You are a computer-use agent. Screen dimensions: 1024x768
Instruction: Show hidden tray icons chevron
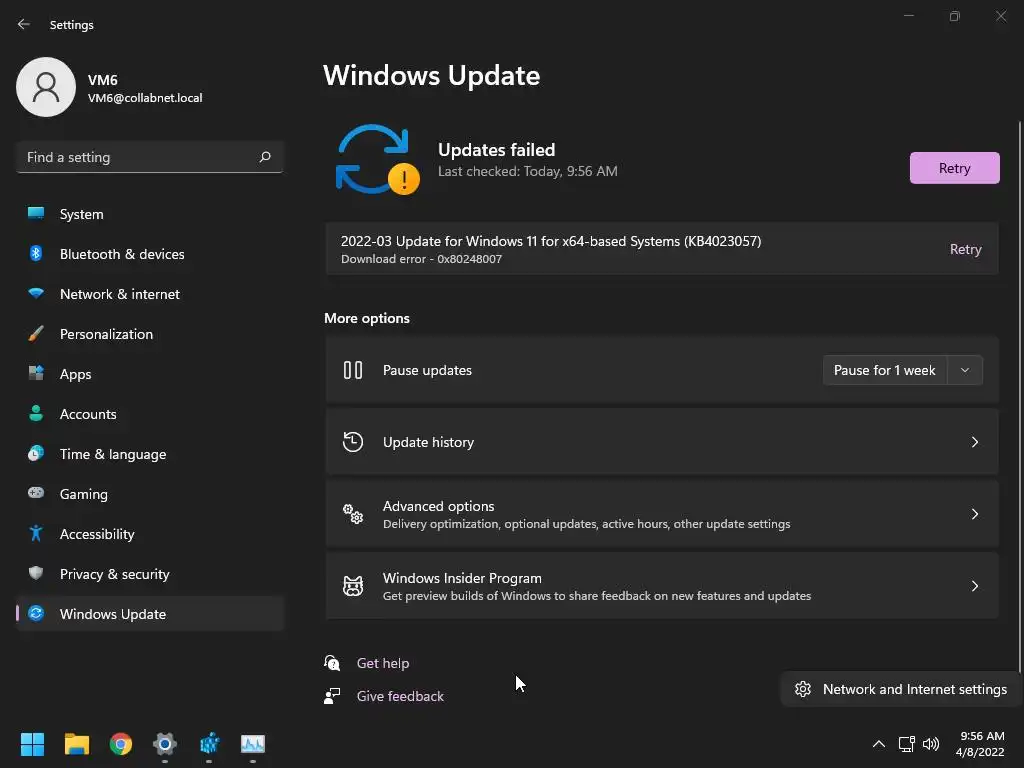click(879, 744)
